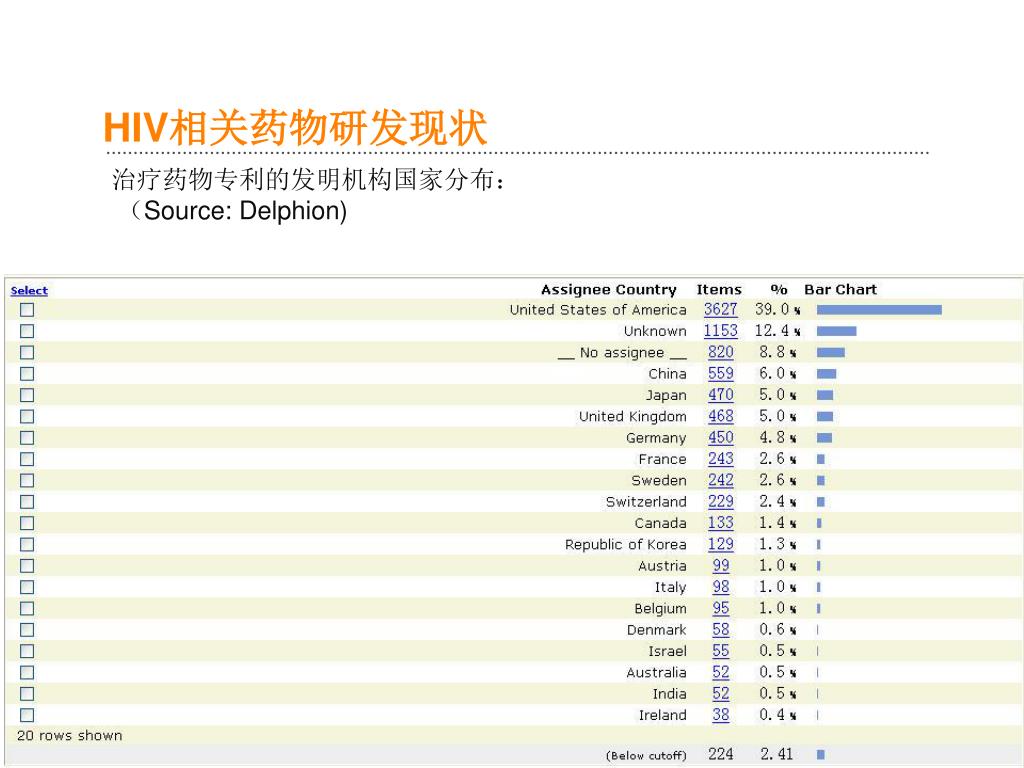Click the 'Republic of Korea' country label
Viewport: 1024px width, 768px height.
click(x=626, y=545)
